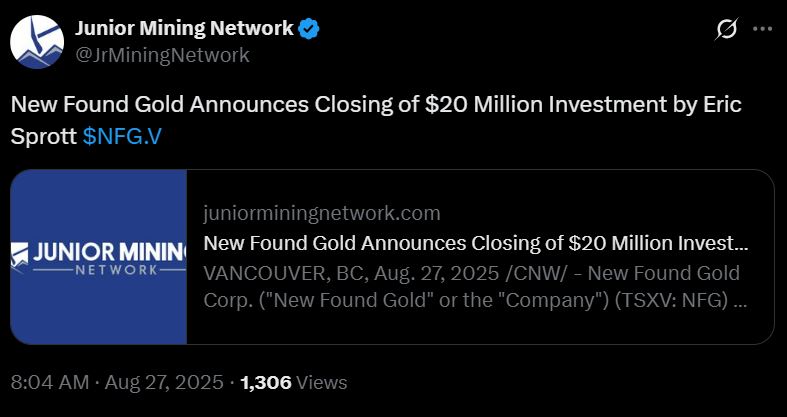The width and height of the screenshot is (787, 417).
Task: Click the word Sprott in the tweet
Action: (44, 136)
